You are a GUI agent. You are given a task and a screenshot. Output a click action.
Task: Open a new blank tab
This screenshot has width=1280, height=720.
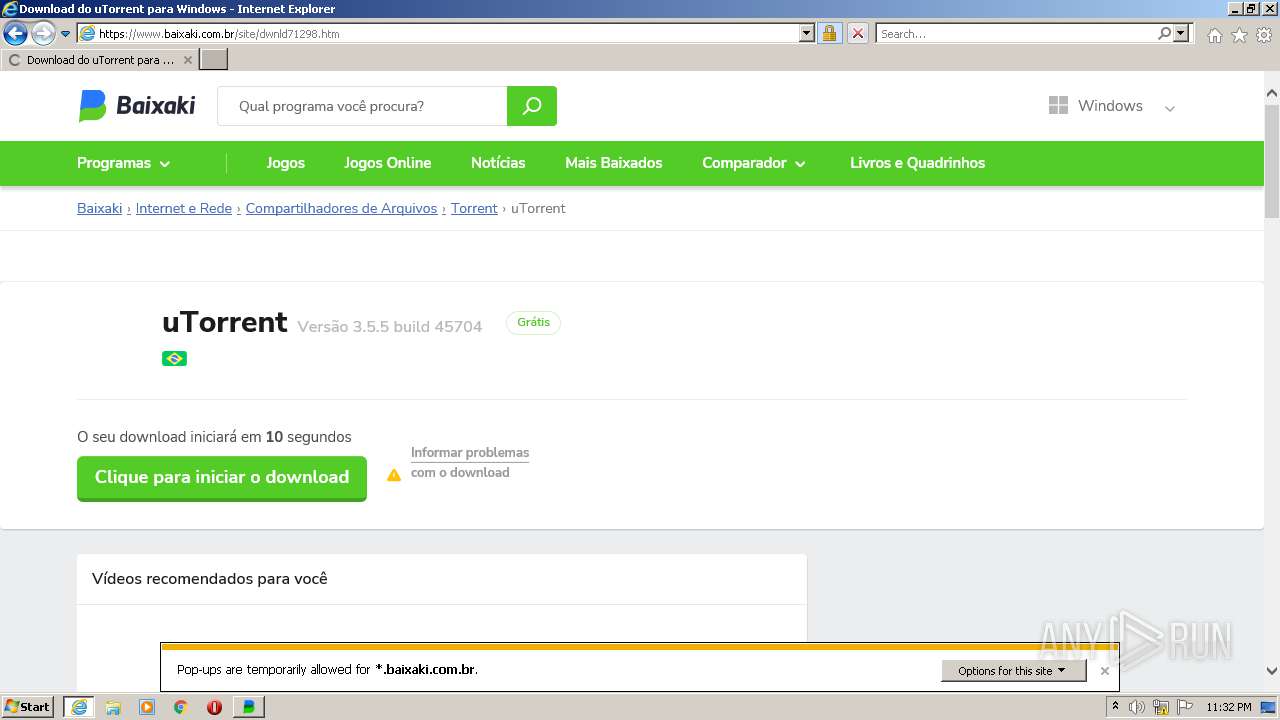(214, 60)
